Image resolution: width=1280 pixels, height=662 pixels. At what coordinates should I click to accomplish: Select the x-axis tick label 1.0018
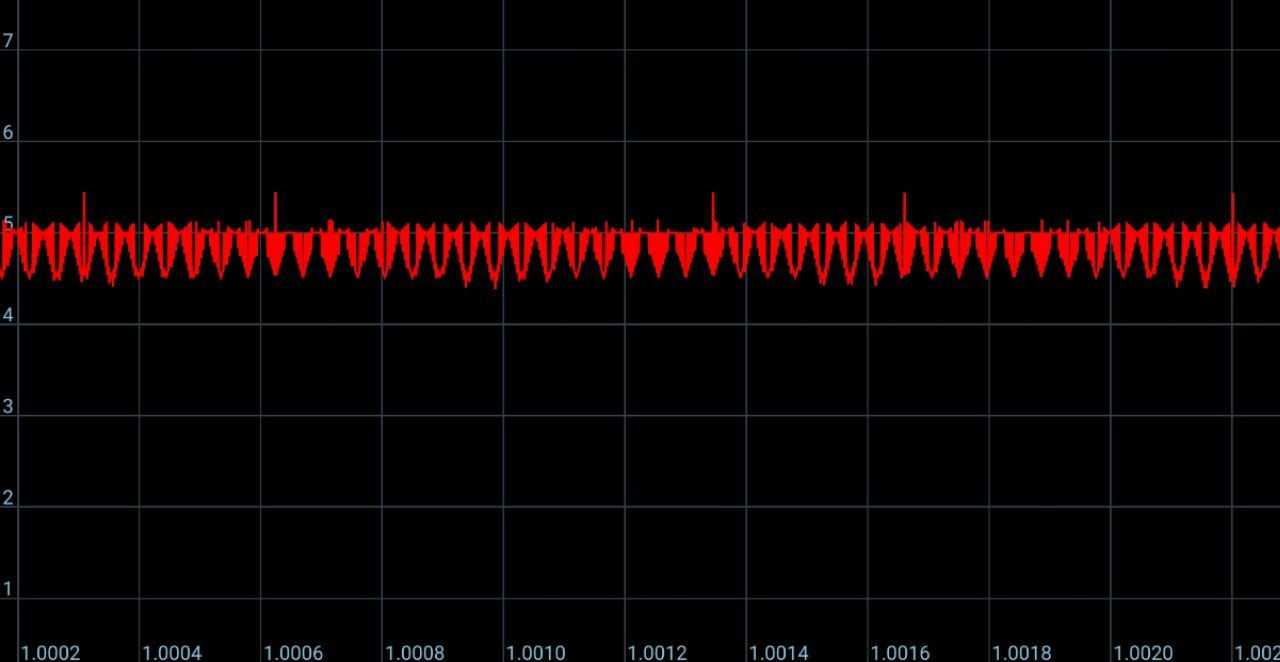[x=1021, y=653]
